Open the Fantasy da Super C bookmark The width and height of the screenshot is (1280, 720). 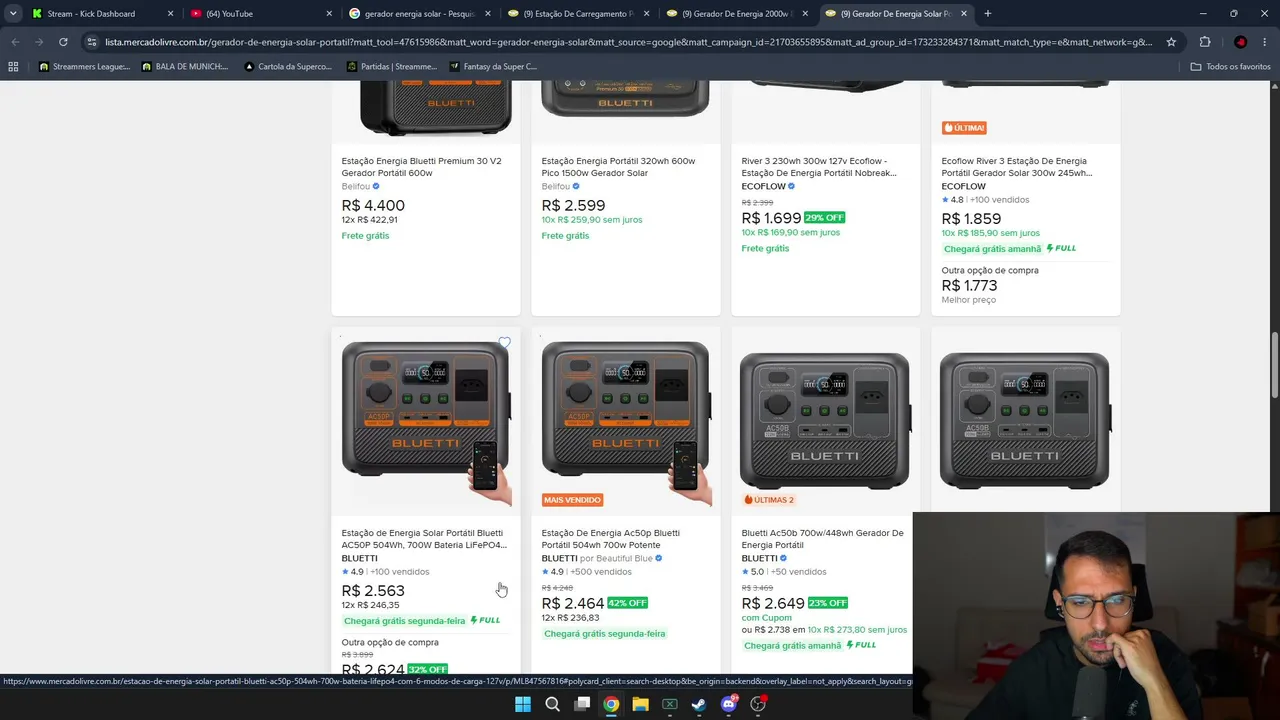click(x=494, y=67)
